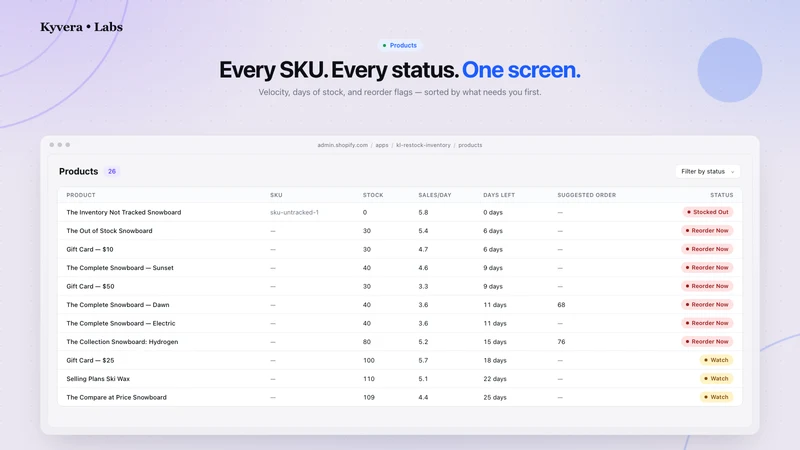Click the Watch badge for Gift Card — $25
This screenshot has height=450, width=800.
[716, 360]
